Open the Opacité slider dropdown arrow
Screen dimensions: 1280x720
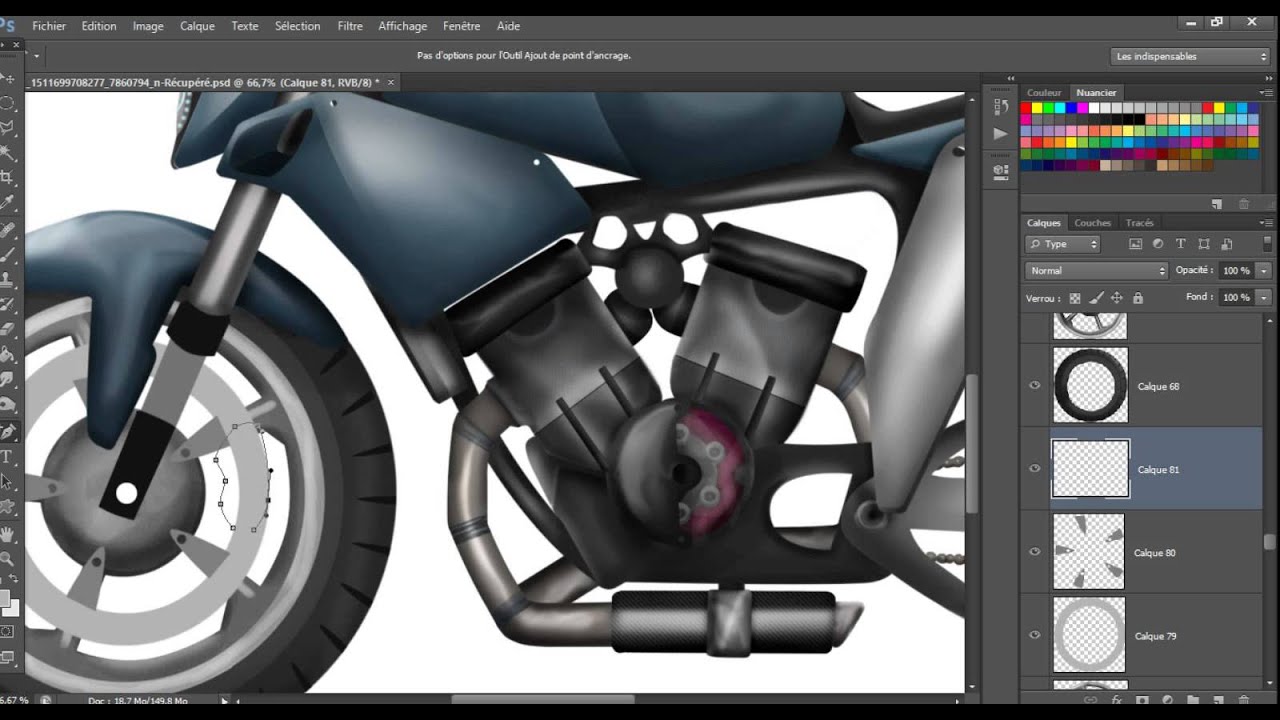pos(1264,271)
